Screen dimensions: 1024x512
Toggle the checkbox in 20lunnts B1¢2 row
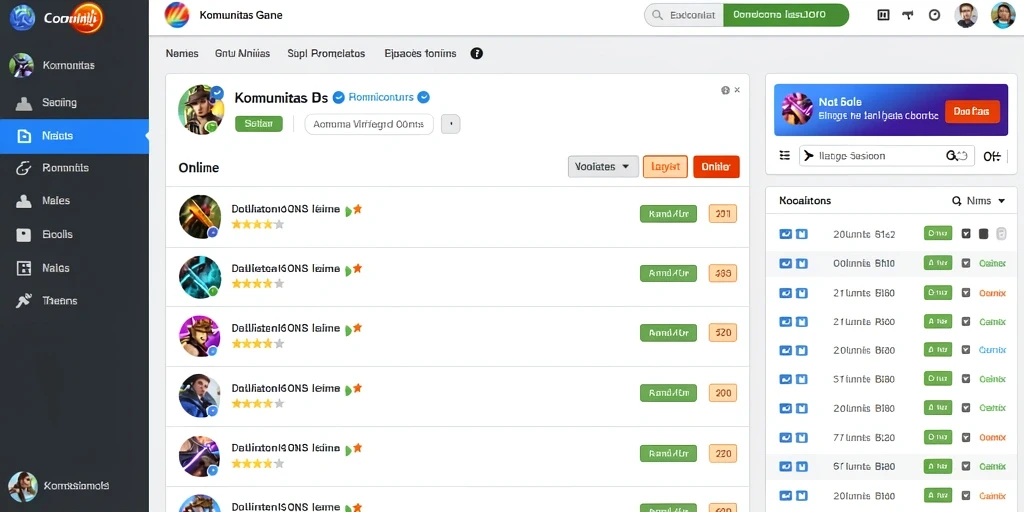coord(966,234)
